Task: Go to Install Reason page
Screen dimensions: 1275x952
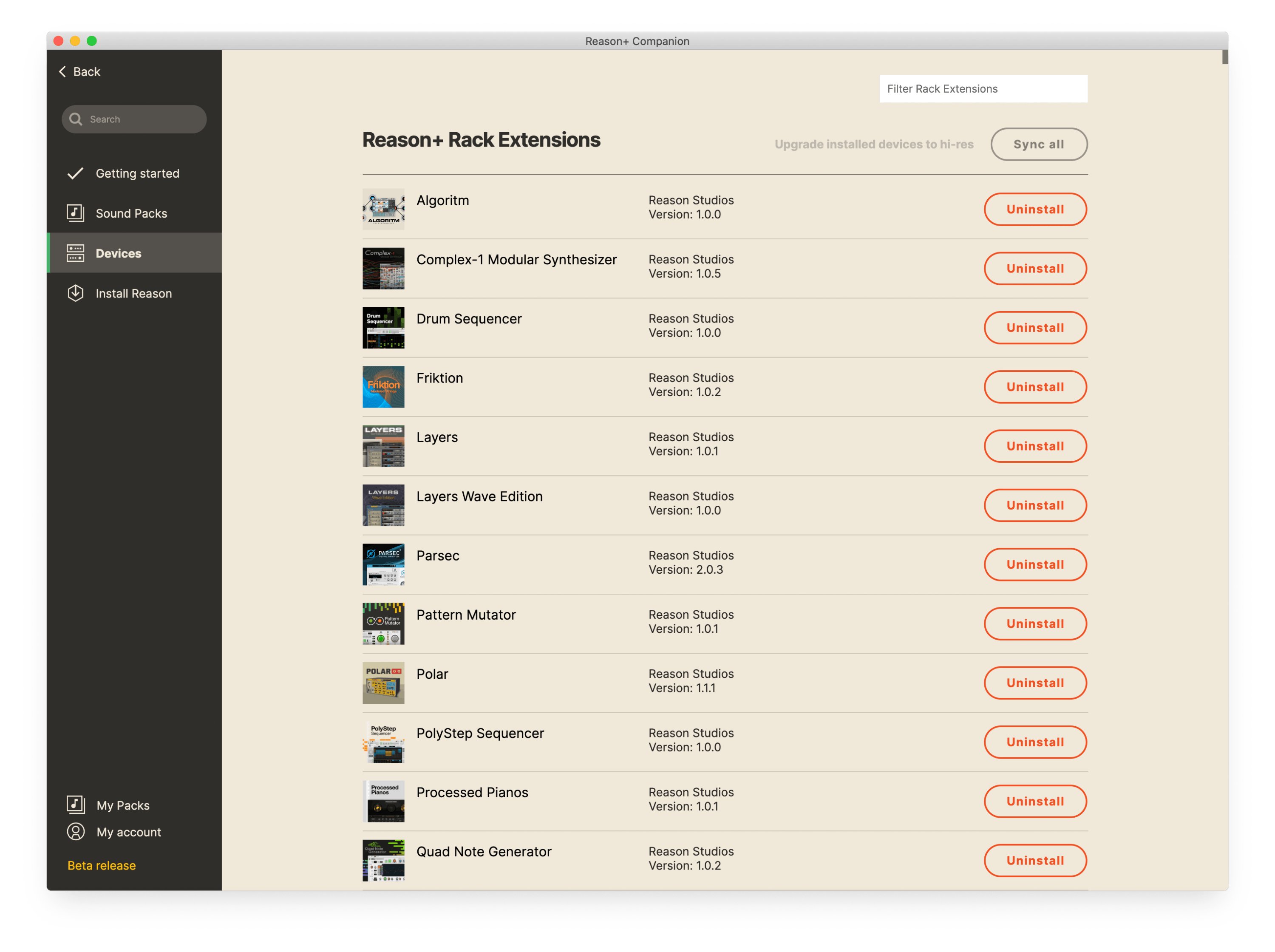Action: [134, 293]
